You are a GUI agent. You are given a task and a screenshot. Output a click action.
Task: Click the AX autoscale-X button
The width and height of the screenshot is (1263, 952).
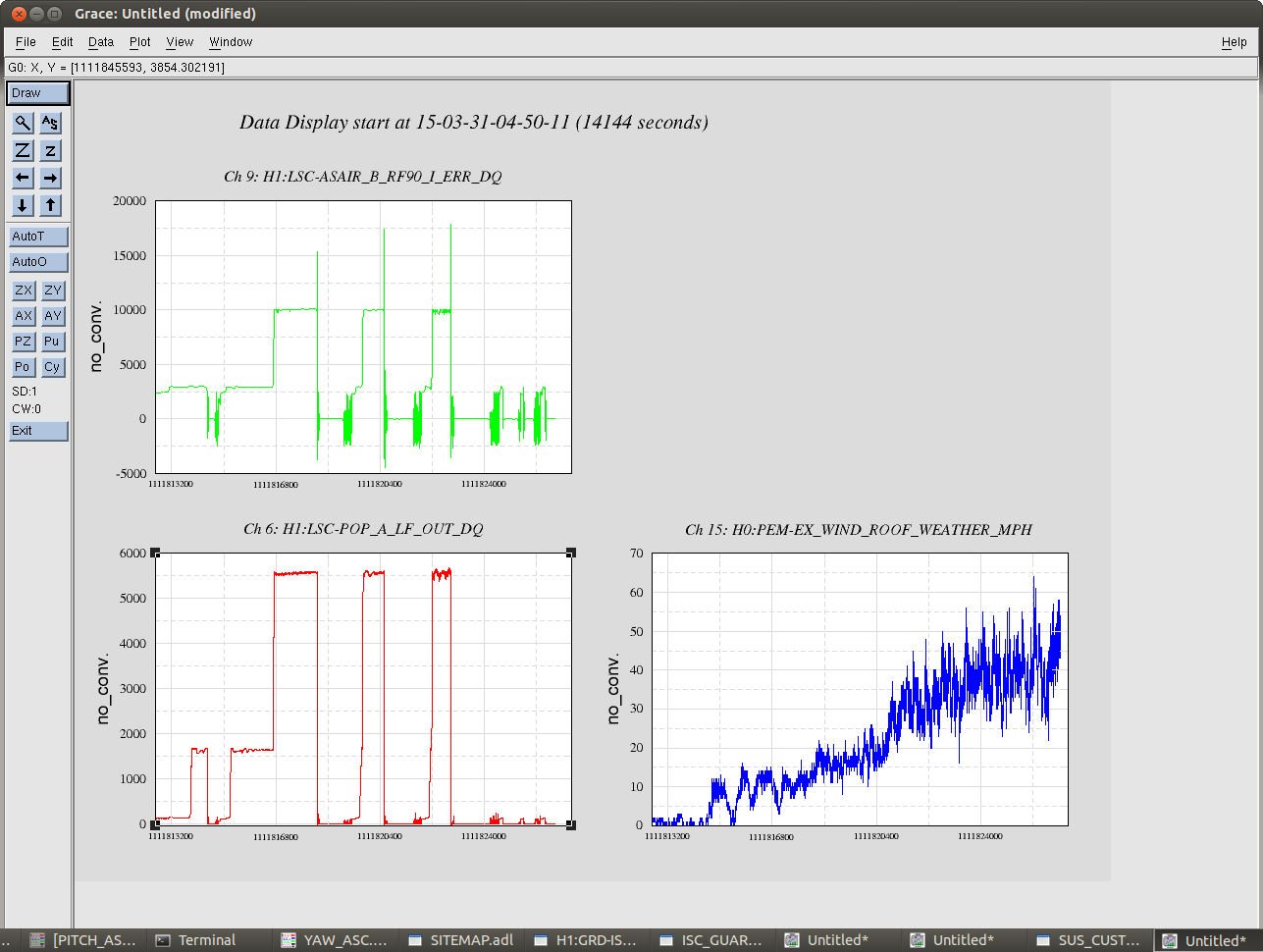pyautogui.click(x=24, y=316)
